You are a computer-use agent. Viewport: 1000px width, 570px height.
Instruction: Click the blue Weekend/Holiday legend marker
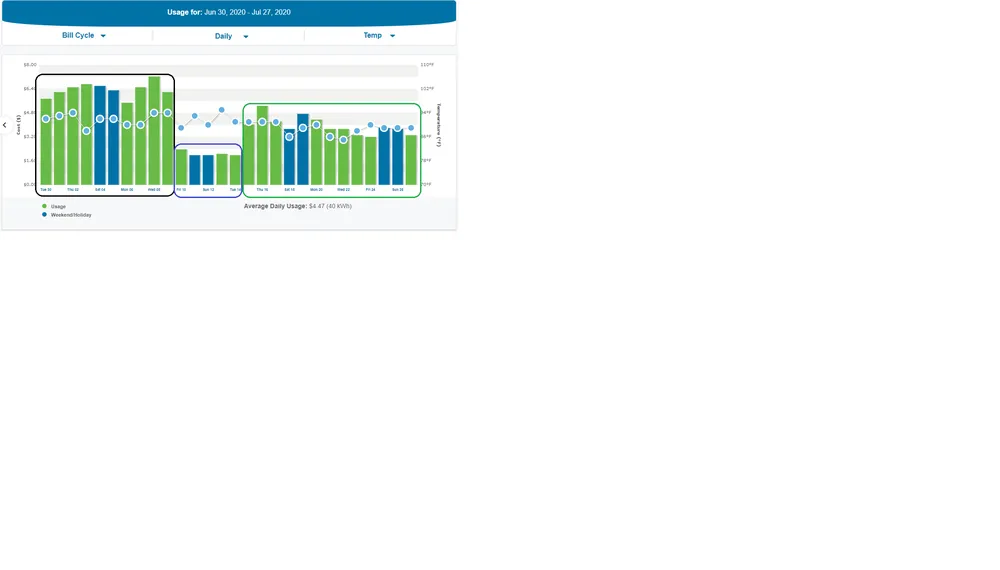coord(45,215)
